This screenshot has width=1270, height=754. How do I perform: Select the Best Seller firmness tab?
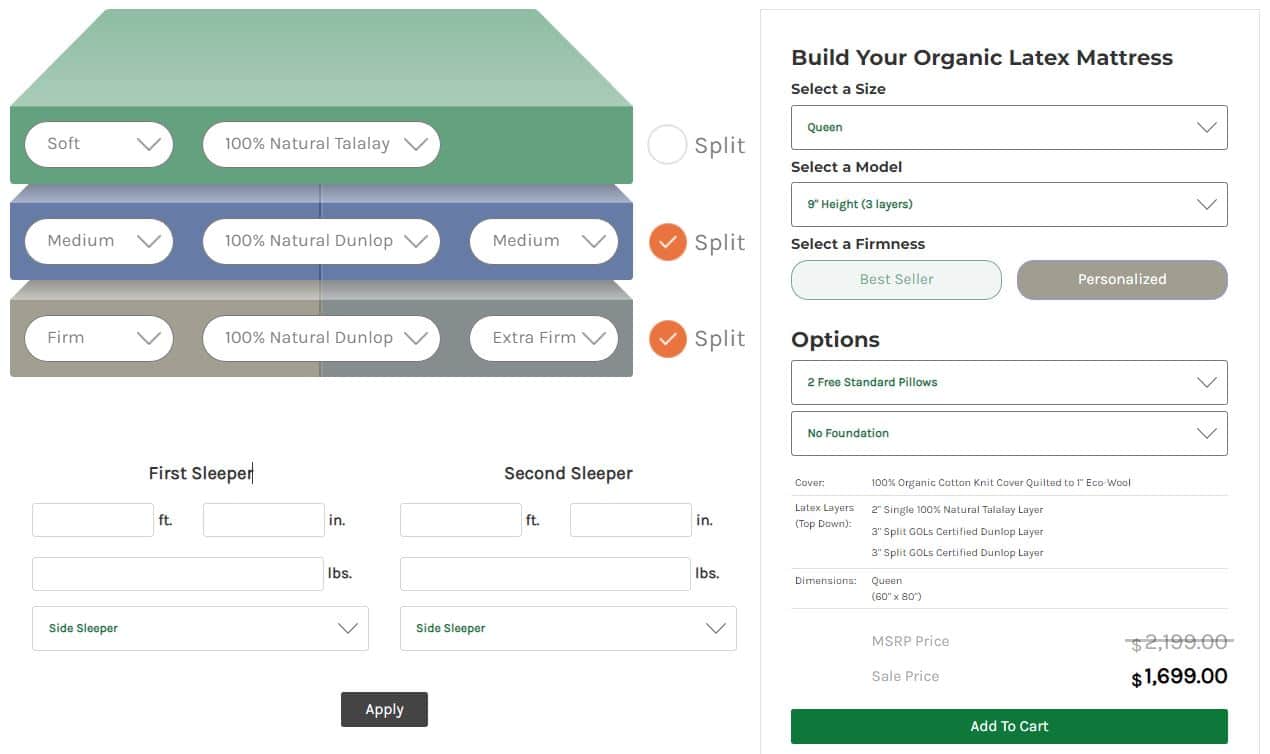click(896, 280)
